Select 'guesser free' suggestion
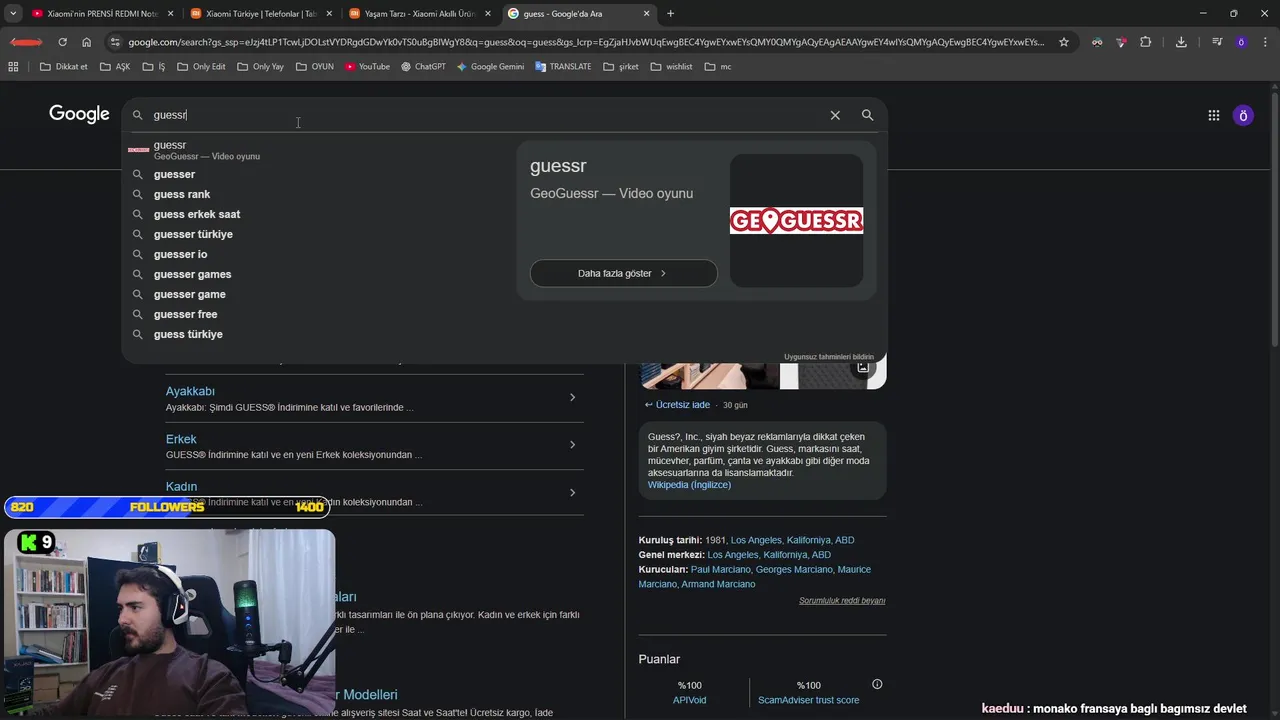Image resolution: width=1280 pixels, height=720 pixels. 315,314
